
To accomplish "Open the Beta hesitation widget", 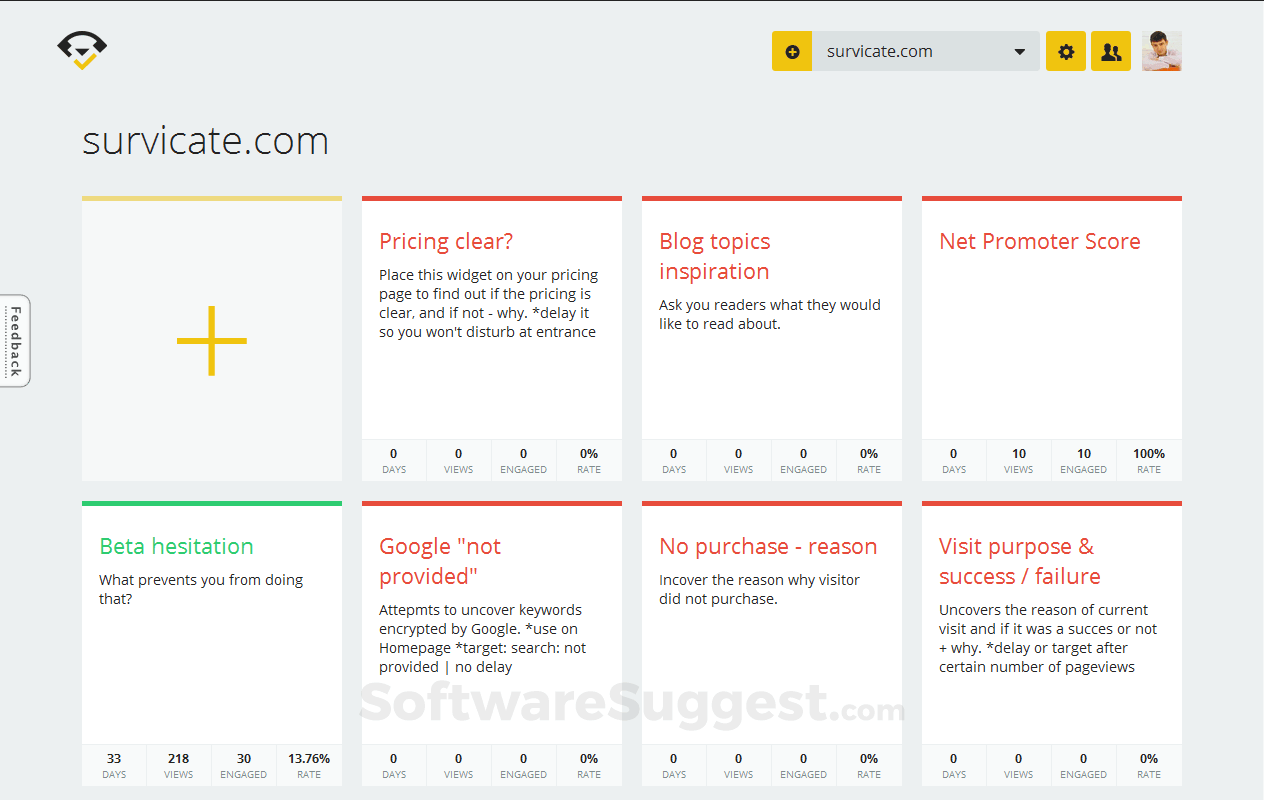I will (x=177, y=546).
